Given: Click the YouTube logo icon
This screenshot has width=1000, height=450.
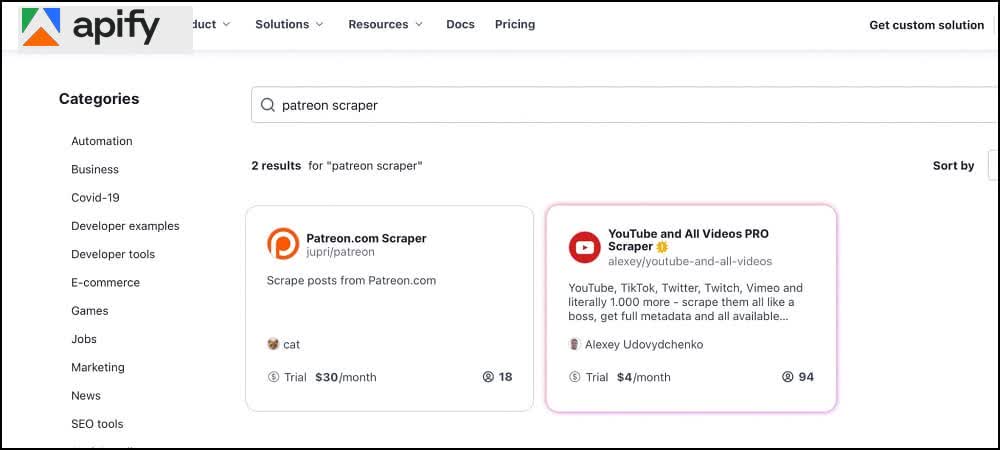Looking at the screenshot, I should tap(585, 247).
